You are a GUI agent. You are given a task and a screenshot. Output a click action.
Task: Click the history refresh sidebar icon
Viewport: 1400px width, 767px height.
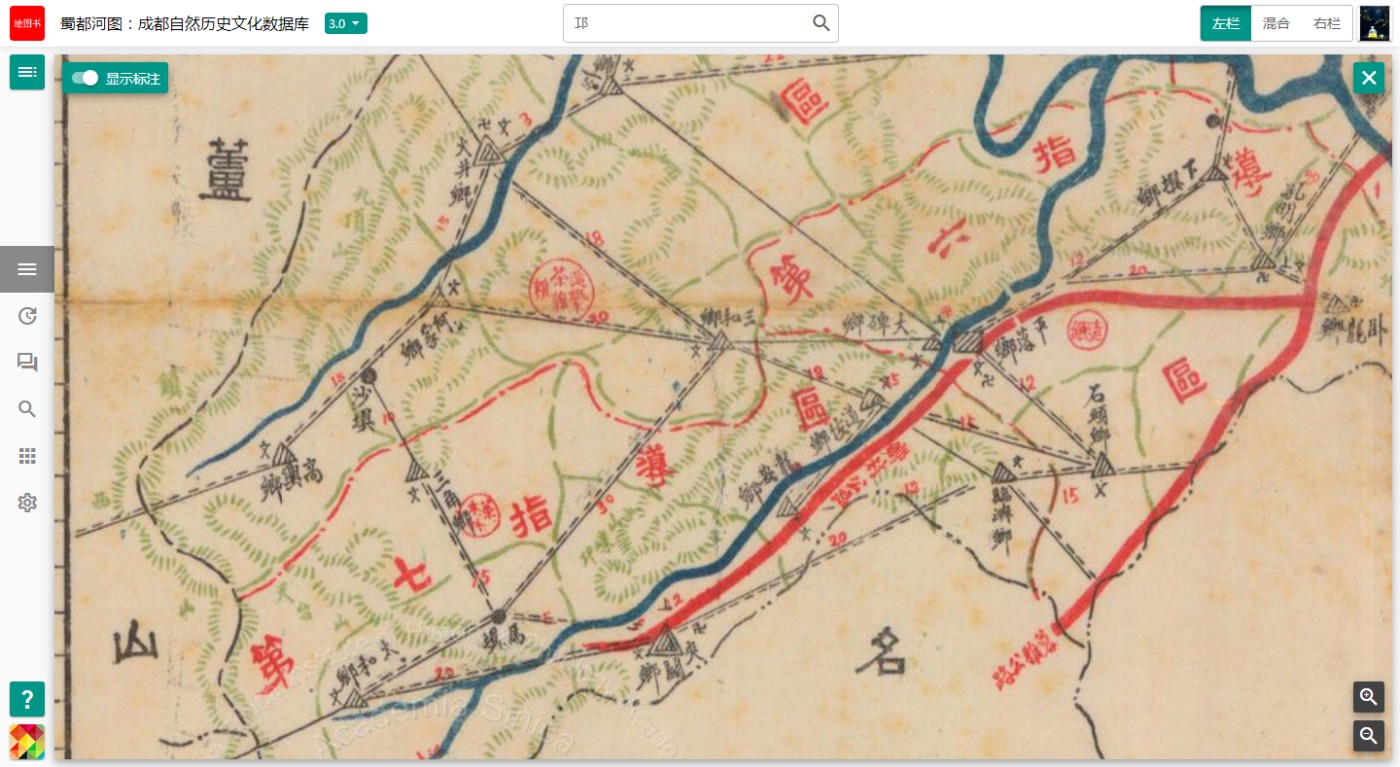tap(27, 316)
